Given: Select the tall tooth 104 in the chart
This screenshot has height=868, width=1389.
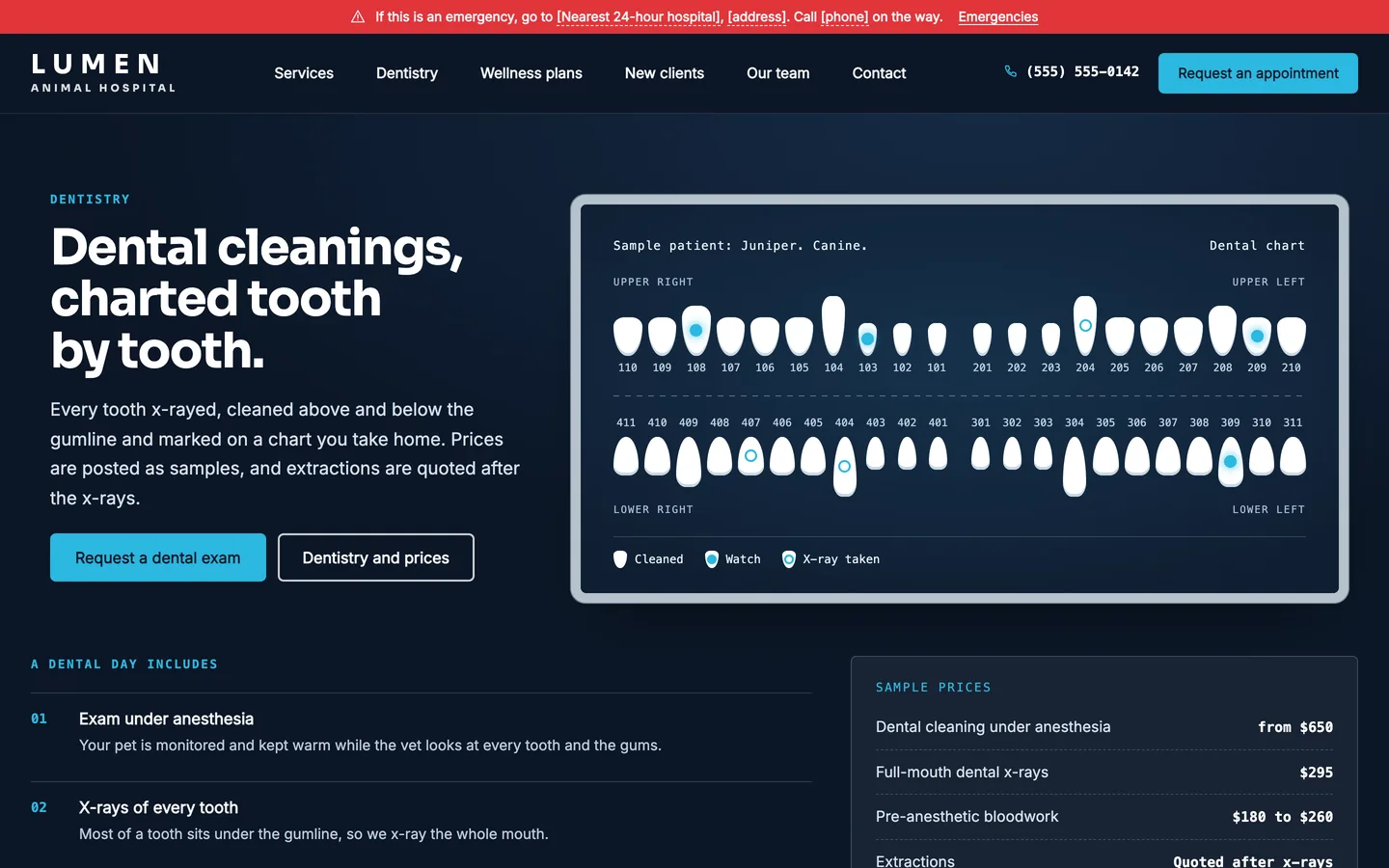Looking at the screenshot, I should [833, 325].
